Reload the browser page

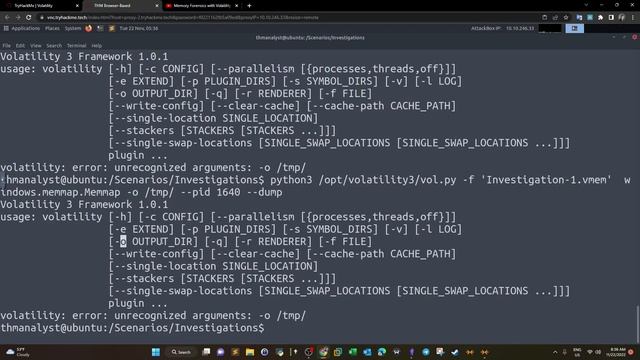click(x=29, y=18)
